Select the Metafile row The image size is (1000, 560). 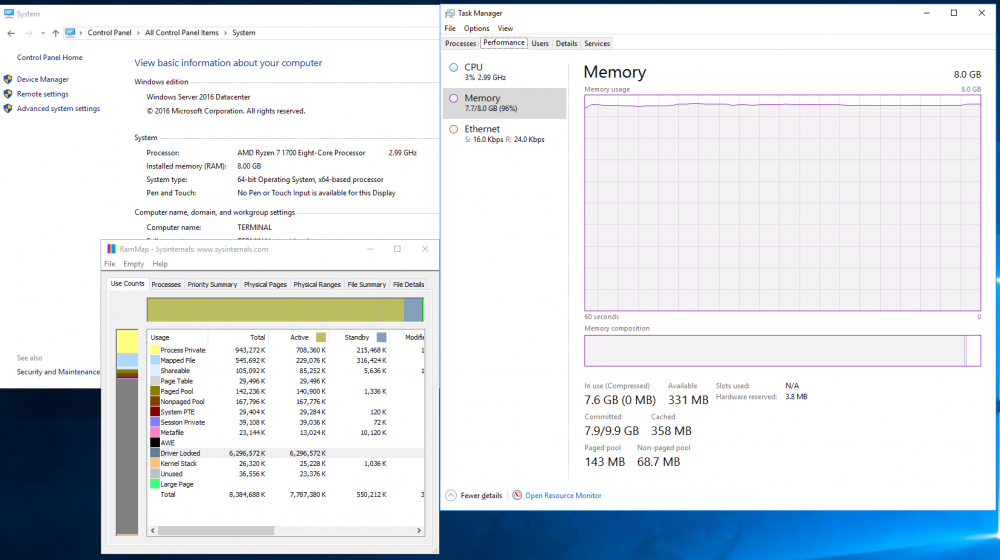(x=286, y=432)
